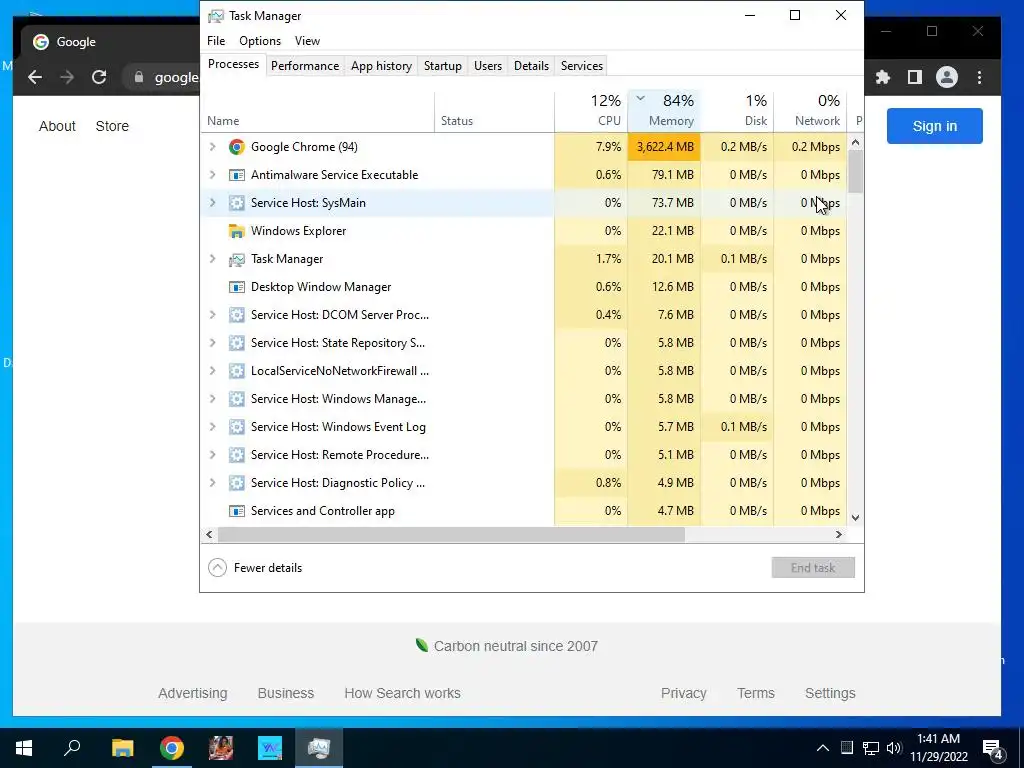Screen dimensions: 1024x768
Task: Open the About link on Google
Action: pyautogui.click(x=57, y=126)
